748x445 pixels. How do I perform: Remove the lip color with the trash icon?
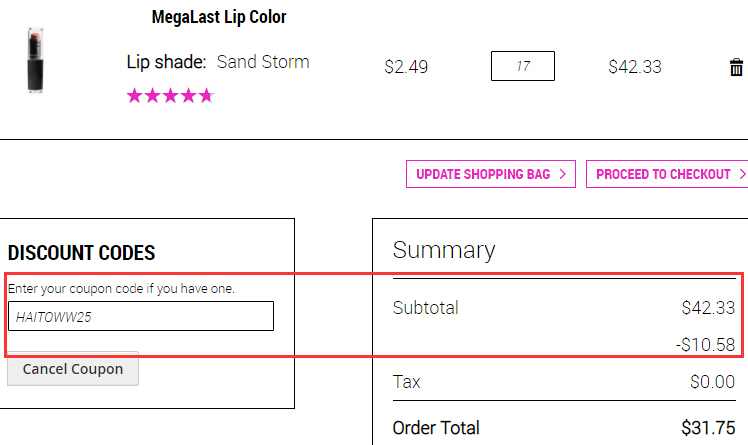coord(736,67)
